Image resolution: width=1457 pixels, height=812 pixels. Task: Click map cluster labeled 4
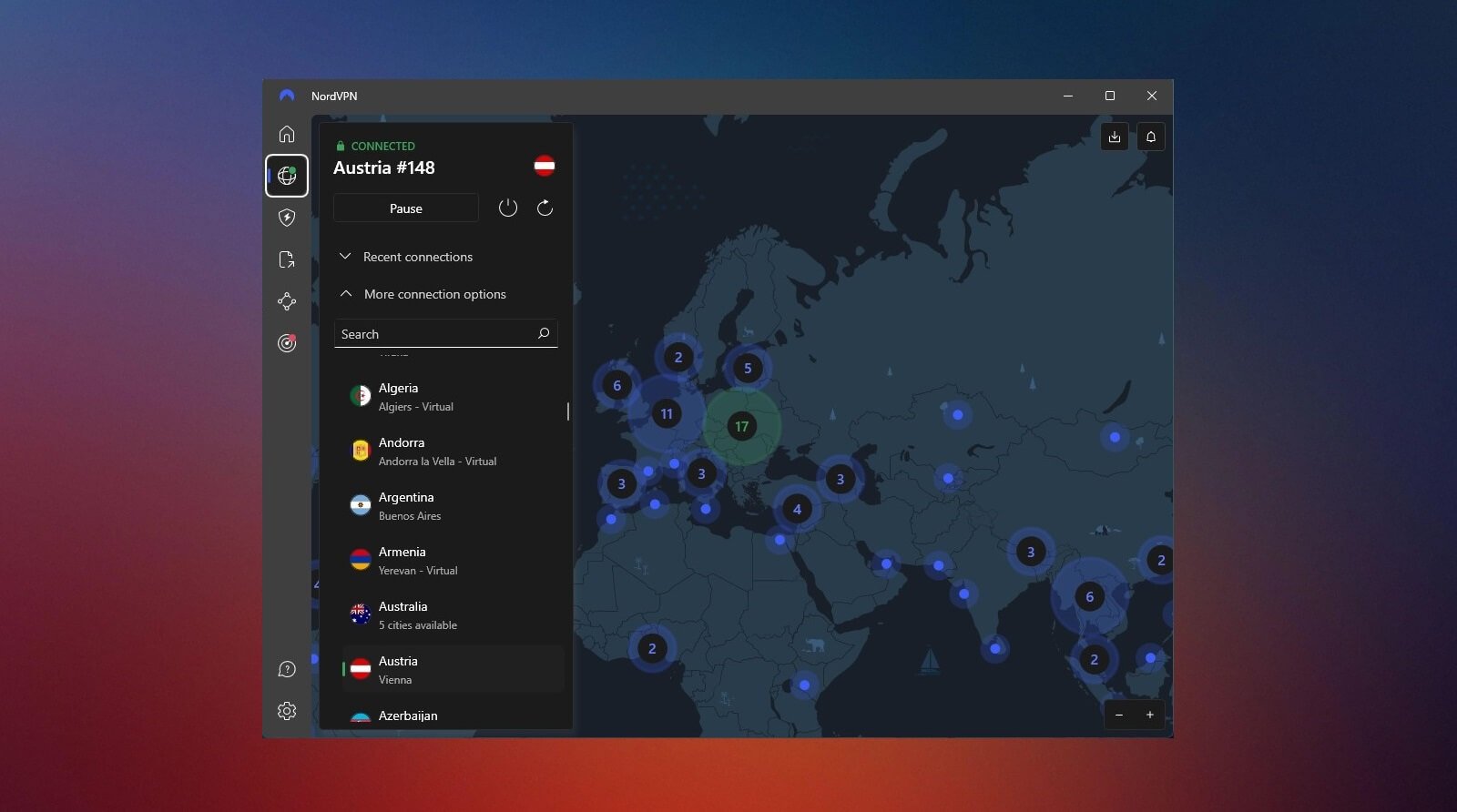[x=797, y=509]
